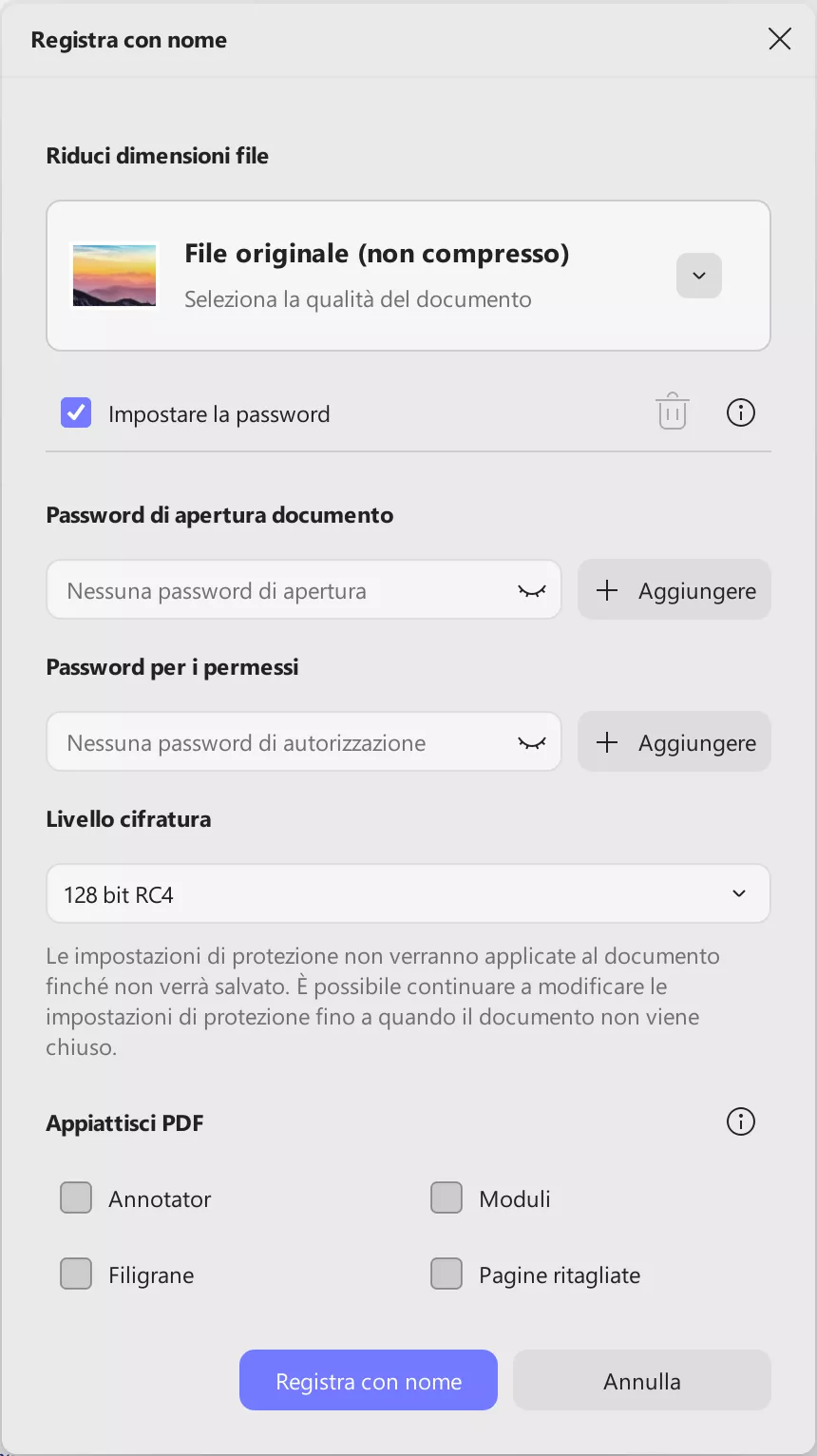Expand the document quality selection dropdown
This screenshot has height=1456, width=817.
(698, 276)
